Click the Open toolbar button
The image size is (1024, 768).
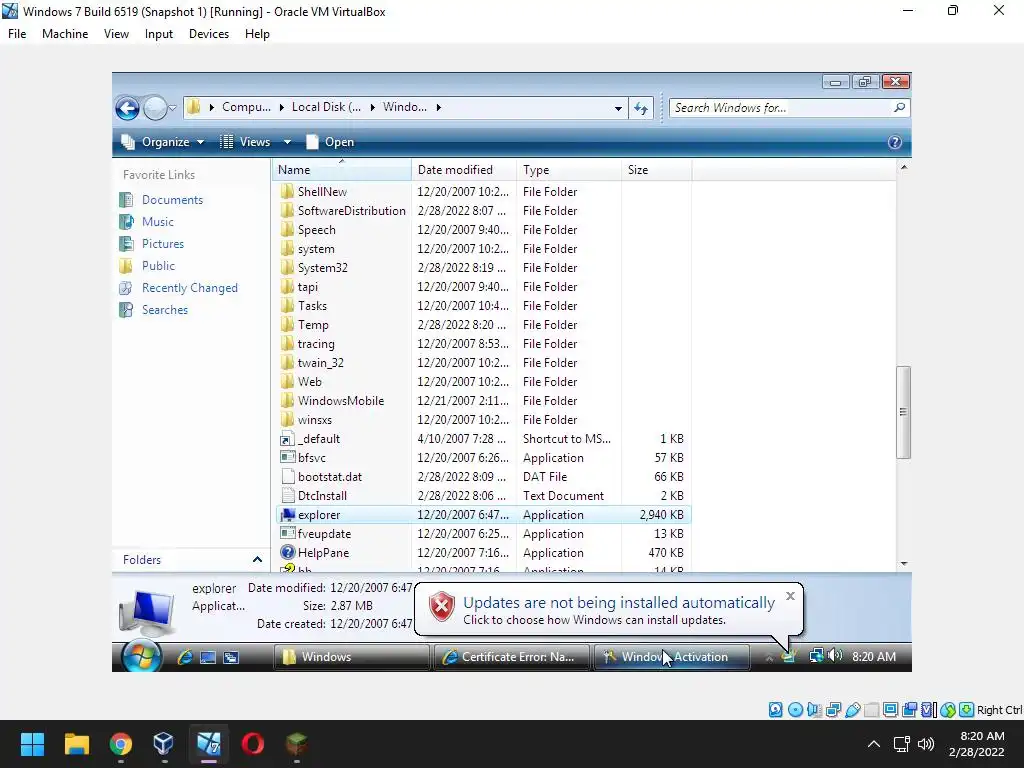tap(330, 142)
